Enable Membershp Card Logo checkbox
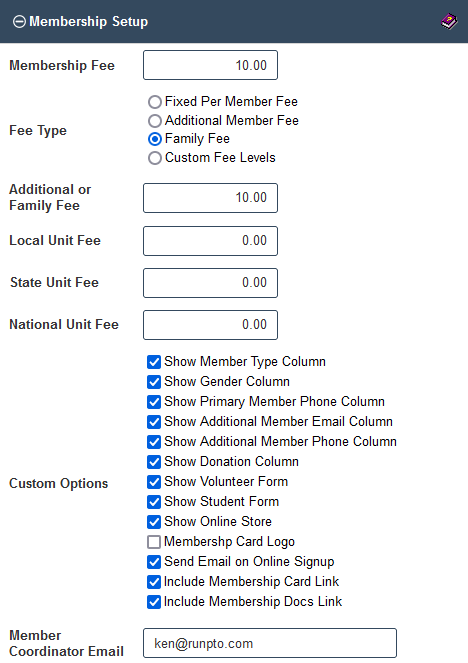Screen dimensions: 468x663 (154, 542)
